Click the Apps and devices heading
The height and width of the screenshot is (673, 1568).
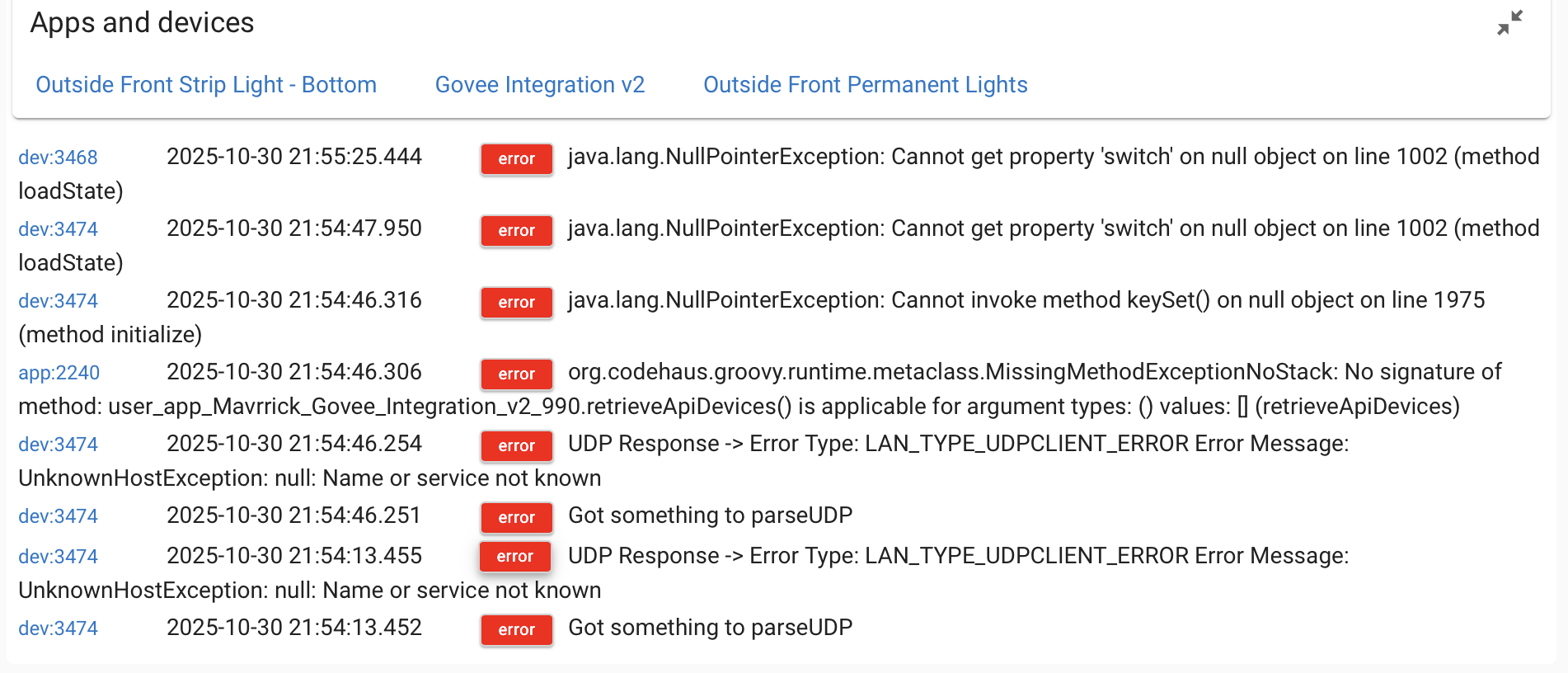(x=142, y=23)
